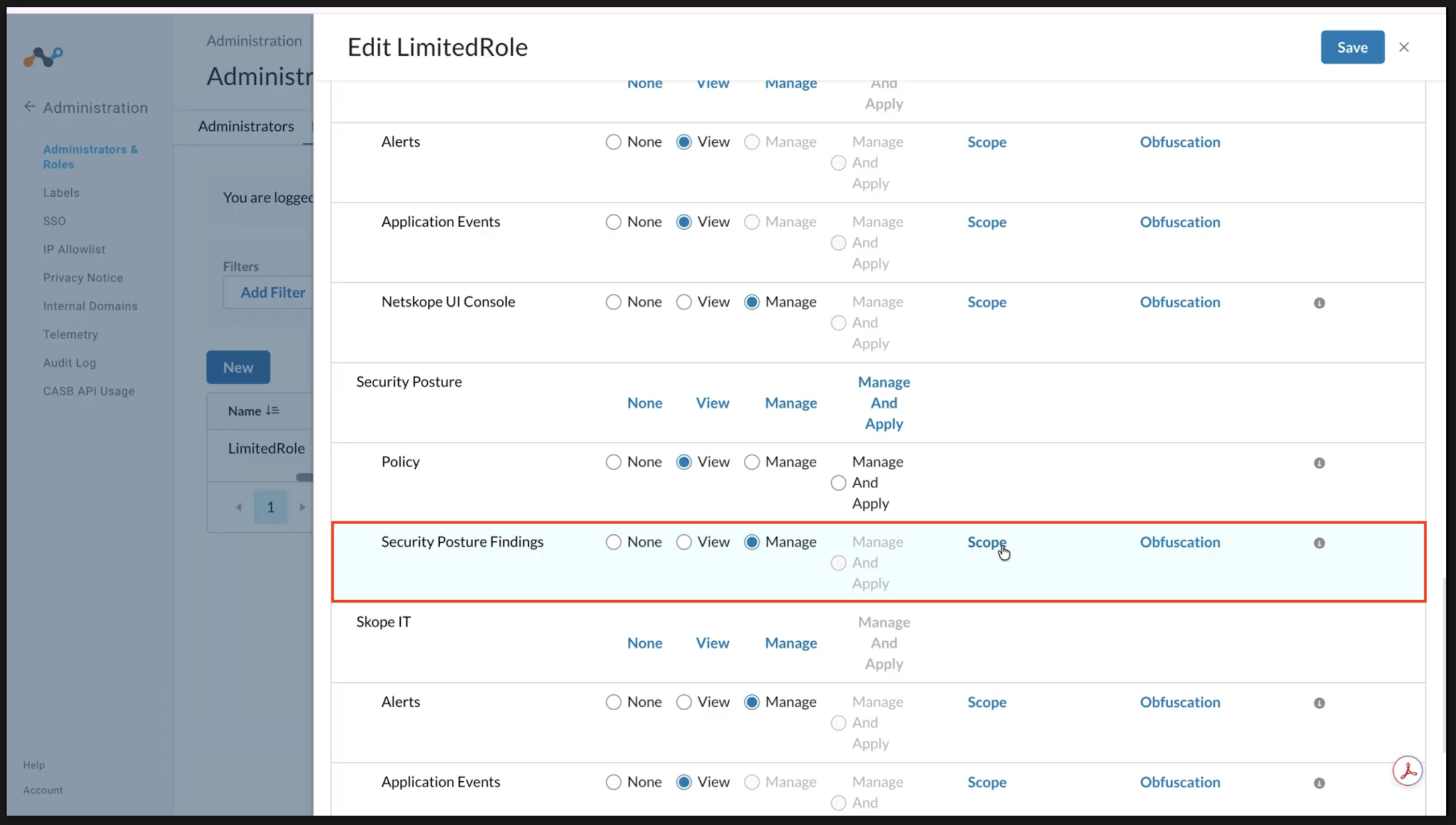The image size is (1456, 825).
Task: Go to next page arrow in pagination
Action: tap(303, 506)
